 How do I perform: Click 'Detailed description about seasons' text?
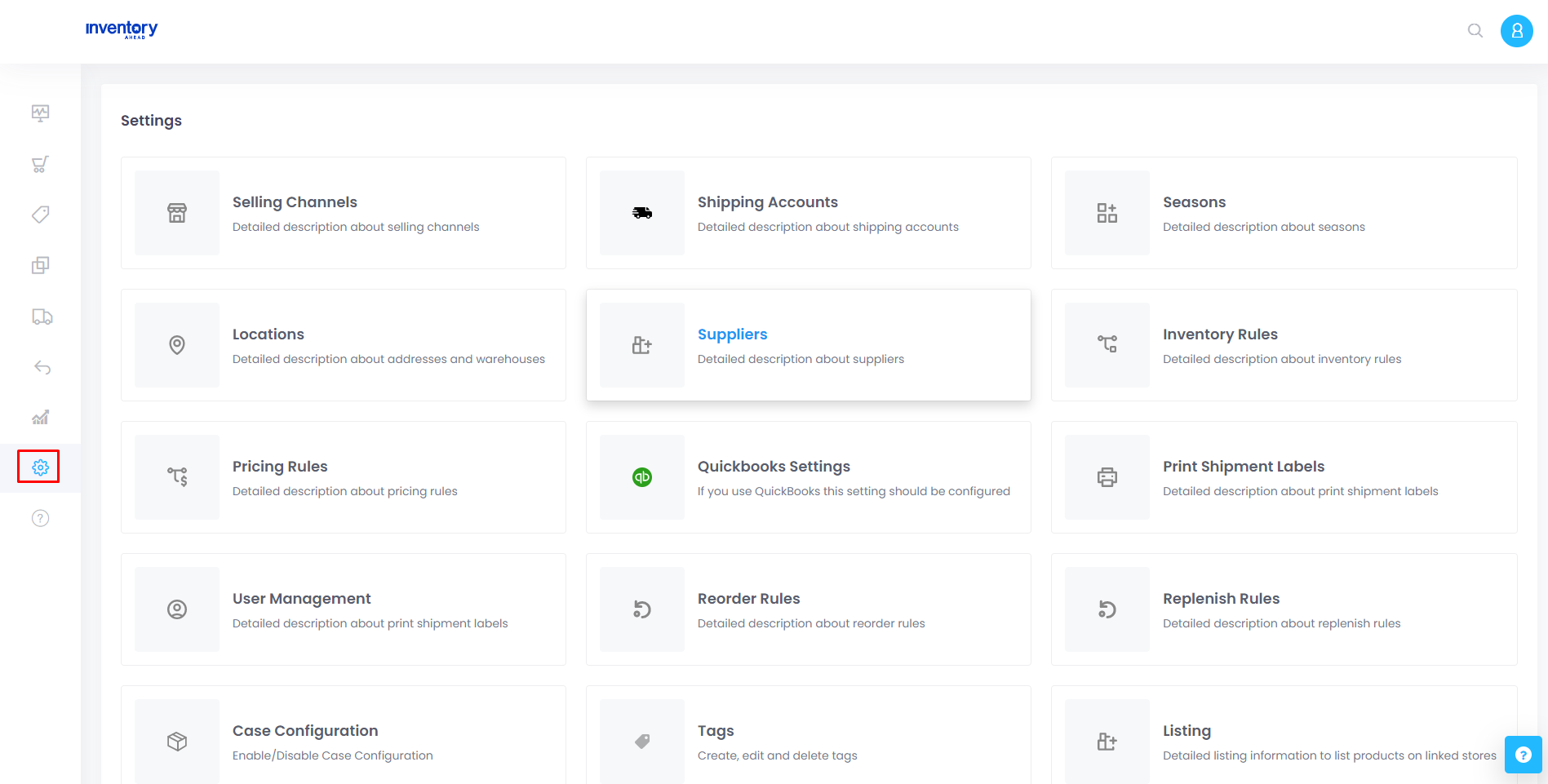(1264, 227)
